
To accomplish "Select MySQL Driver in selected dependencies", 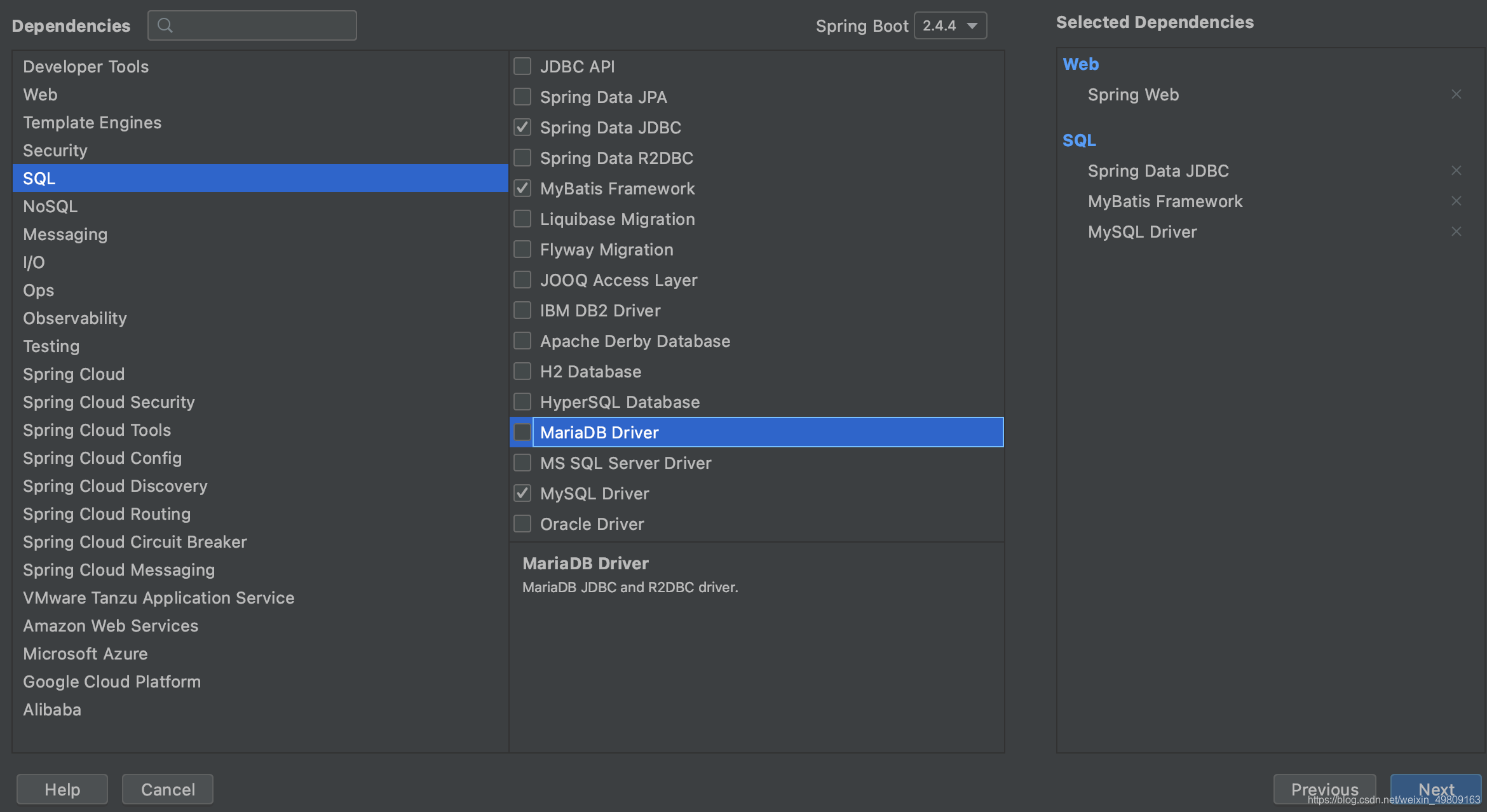I will click(x=1143, y=232).
